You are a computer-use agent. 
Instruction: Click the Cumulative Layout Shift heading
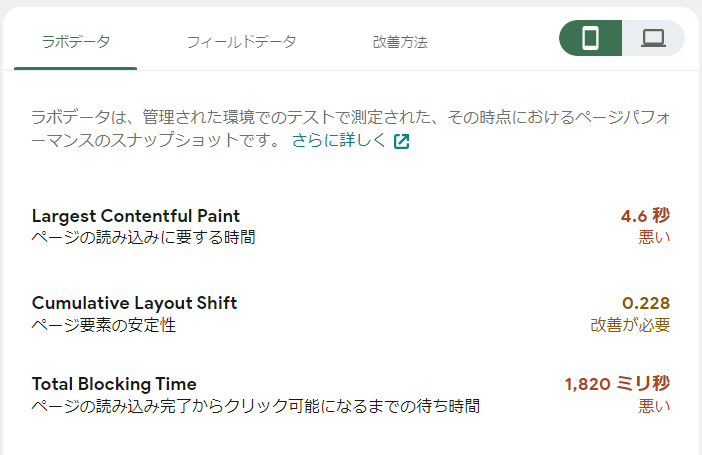(x=134, y=303)
